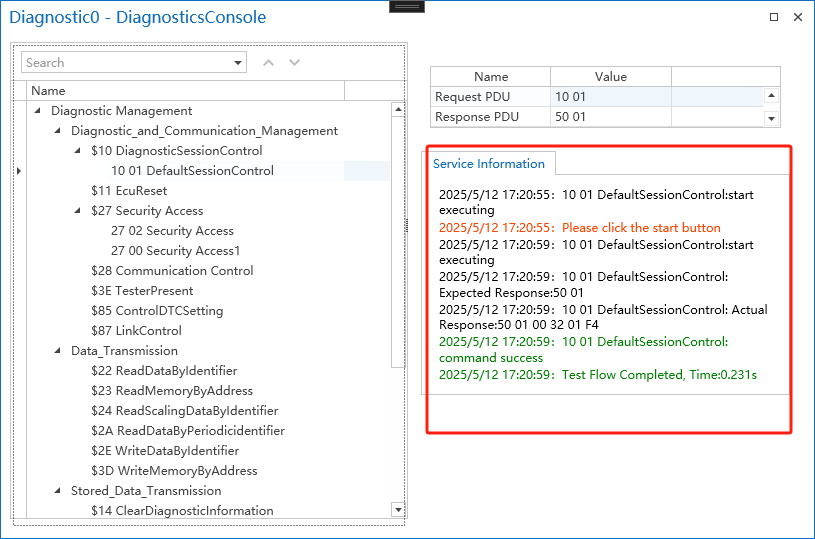Click the search next-result down arrow
The image size is (815, 539).
tap(294, 63)
